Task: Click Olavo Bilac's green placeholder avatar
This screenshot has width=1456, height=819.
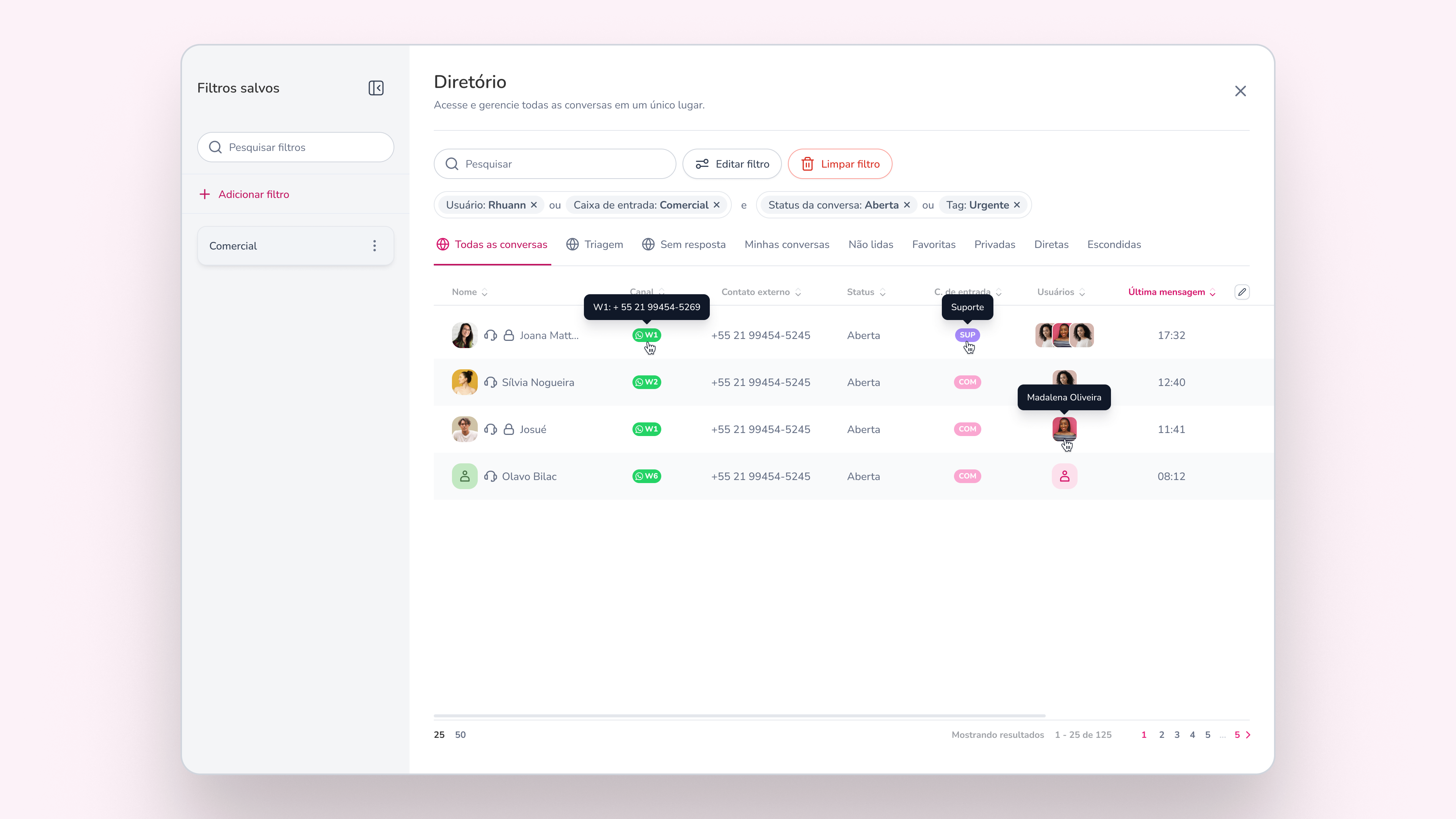Action: tap(464, 476)
